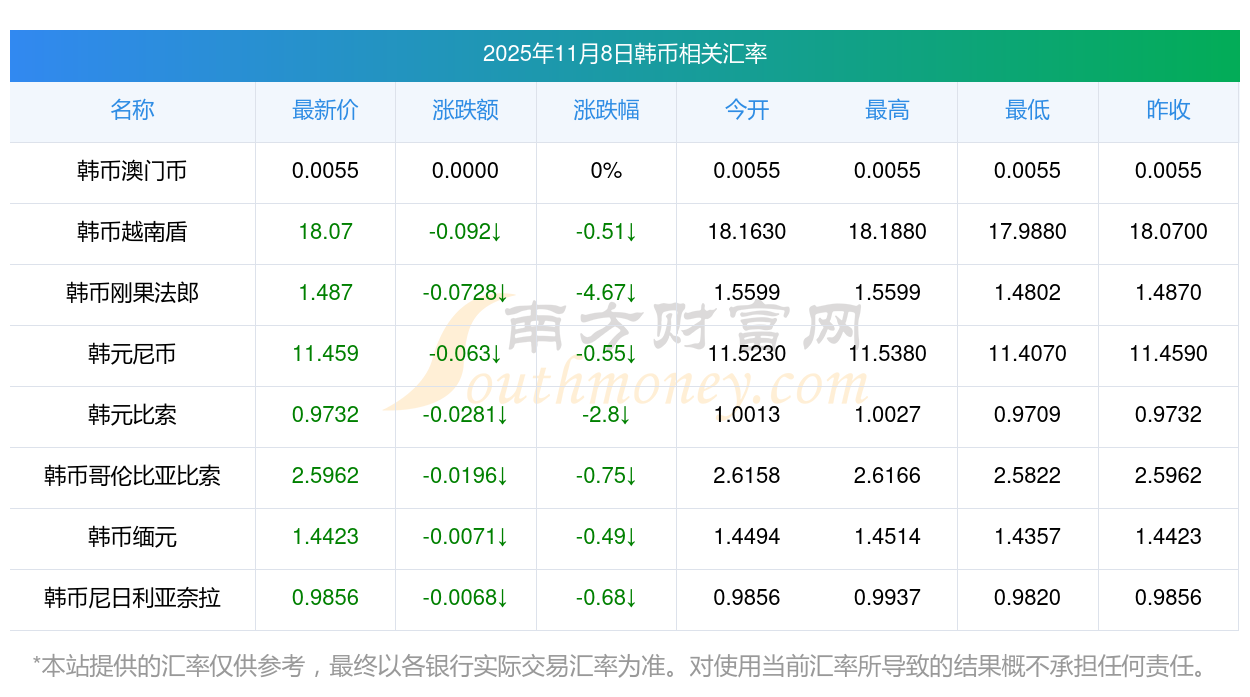
Task: Click the -4.67↓ change percentage
Action: [x=606, y=293]
